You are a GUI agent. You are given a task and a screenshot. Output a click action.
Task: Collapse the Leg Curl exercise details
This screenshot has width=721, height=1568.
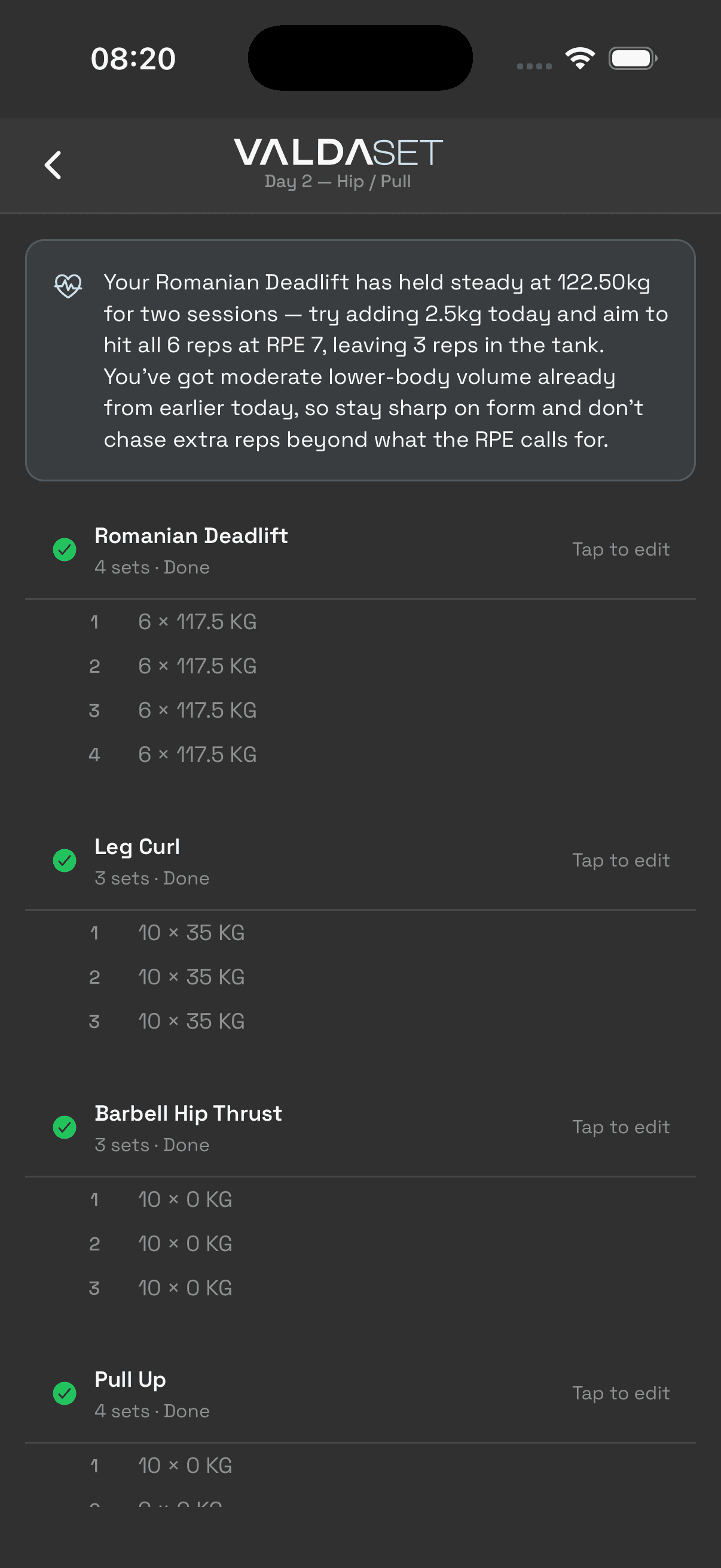click(x=137, y=846)
